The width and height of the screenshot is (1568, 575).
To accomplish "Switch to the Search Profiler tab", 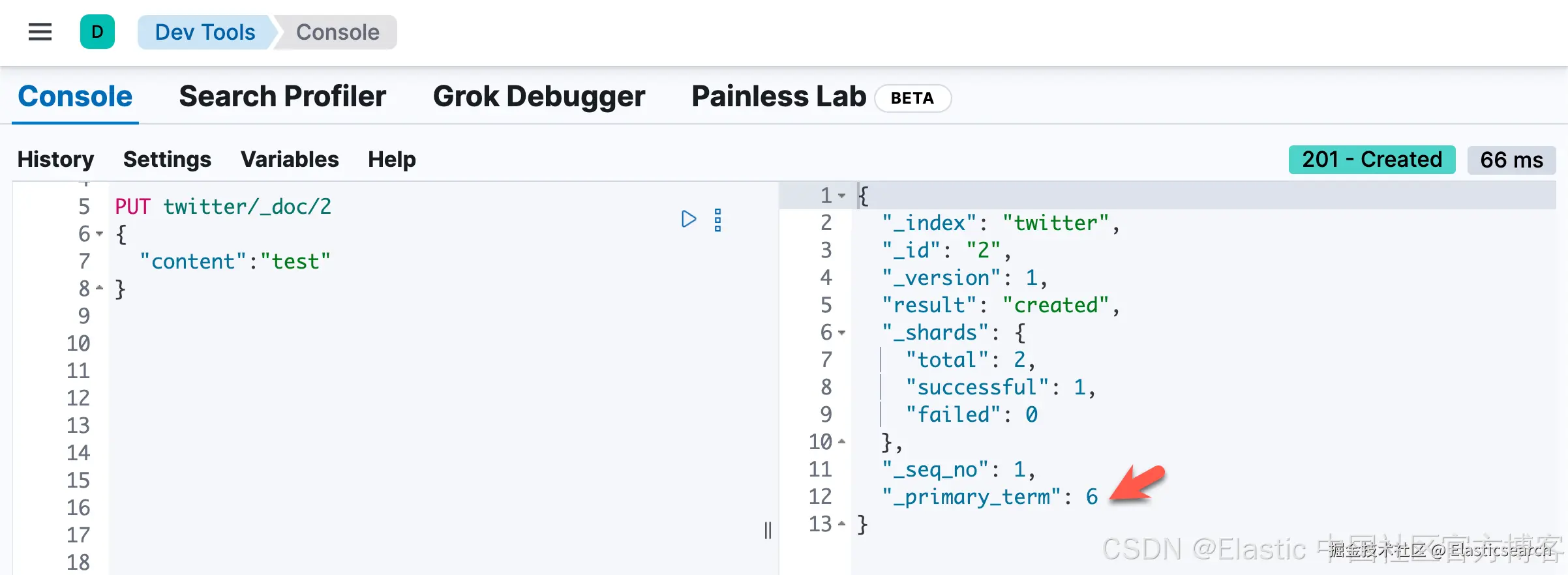I will (282, 96).
